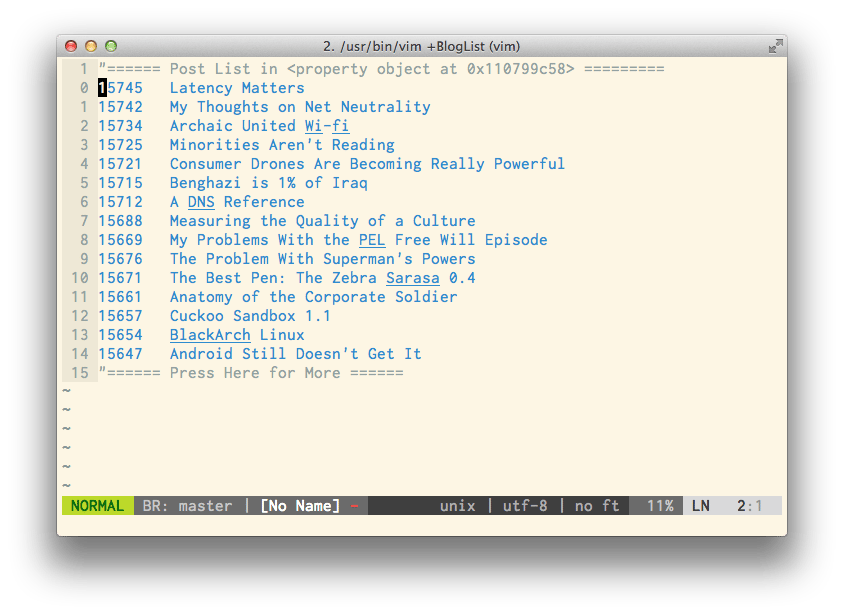
Task: Click the NORMAL mode indicator in statusline
Action: 97,506
